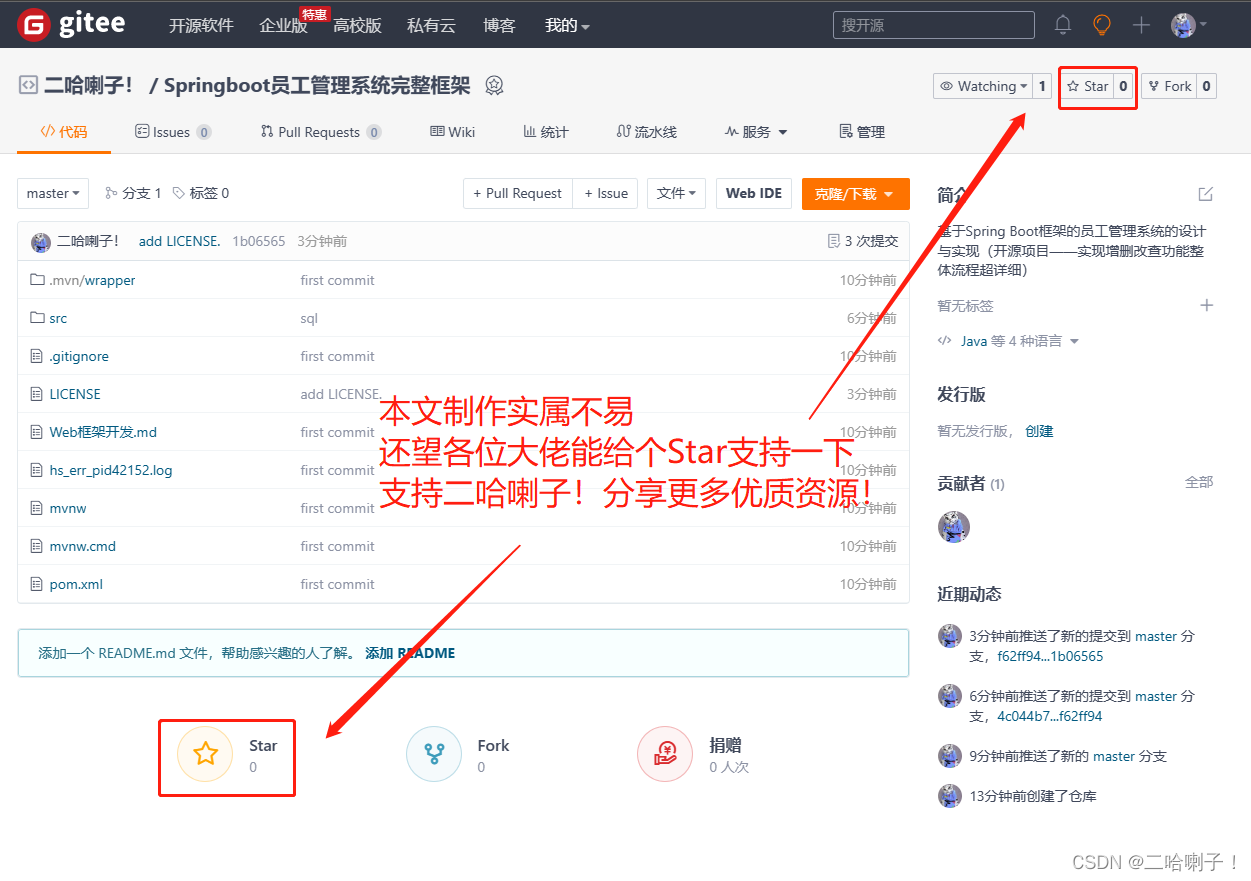
Task: Click the Fork count 0 at top right
Action: (x=1207, y=86)
